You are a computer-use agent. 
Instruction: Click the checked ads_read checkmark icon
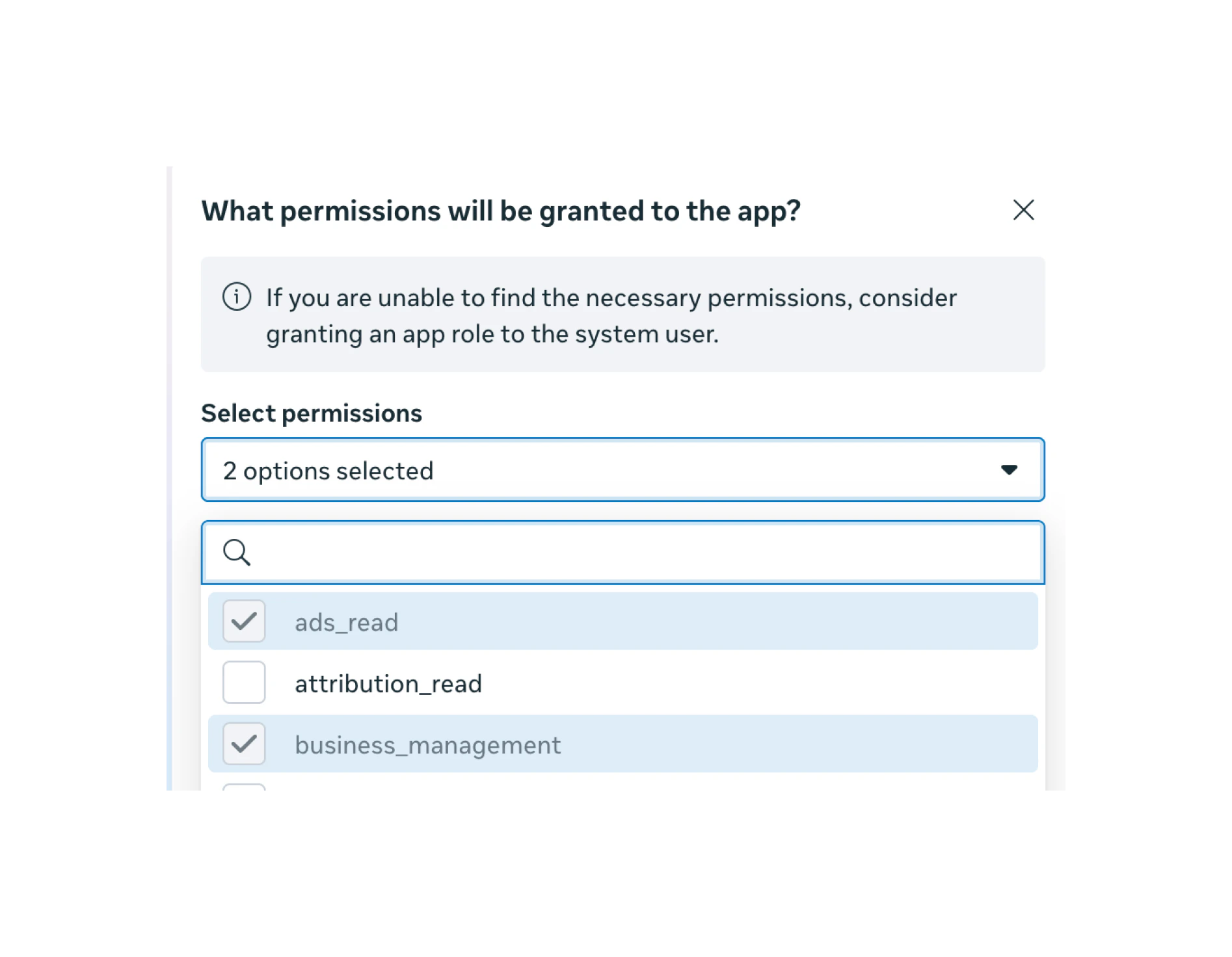click(x=244, y=622)
